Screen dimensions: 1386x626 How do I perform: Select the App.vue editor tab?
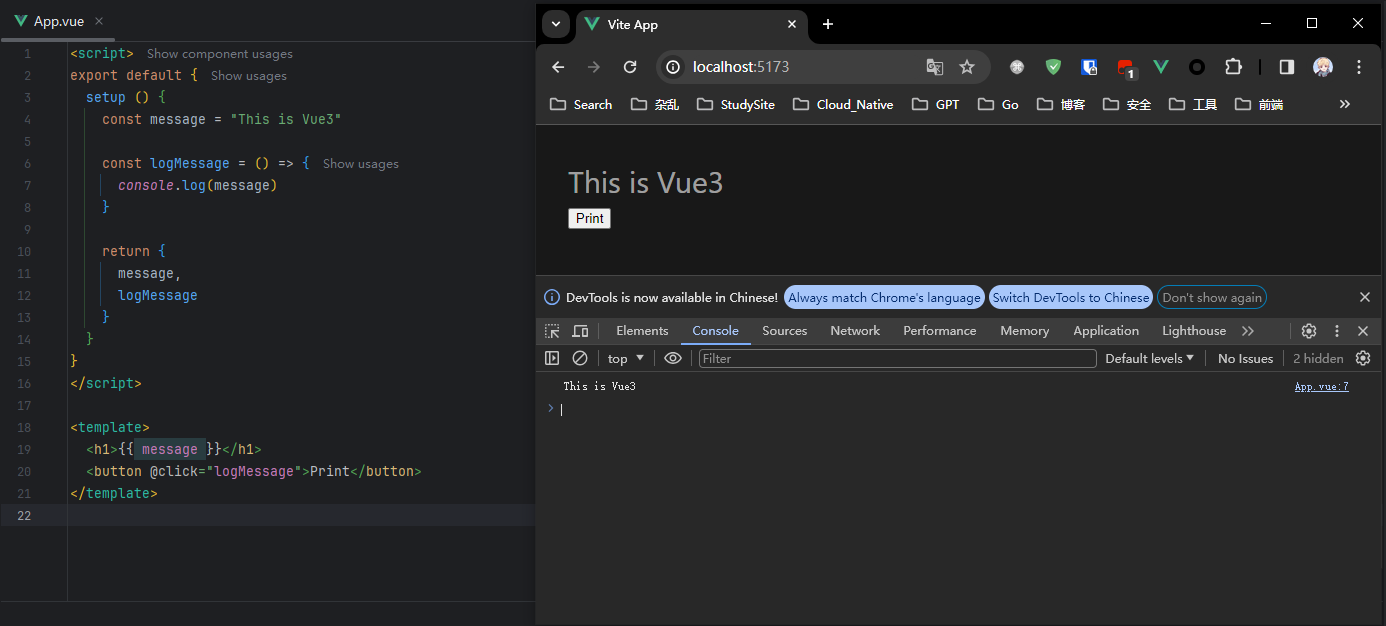[x=59, y=21]
